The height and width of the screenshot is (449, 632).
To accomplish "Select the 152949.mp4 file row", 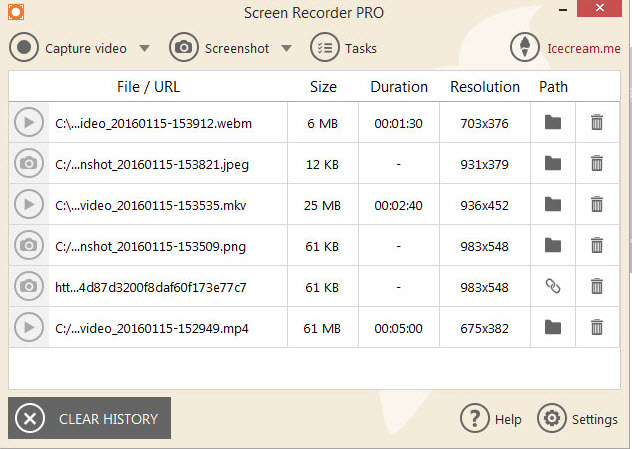I will [x=152, y=327].
